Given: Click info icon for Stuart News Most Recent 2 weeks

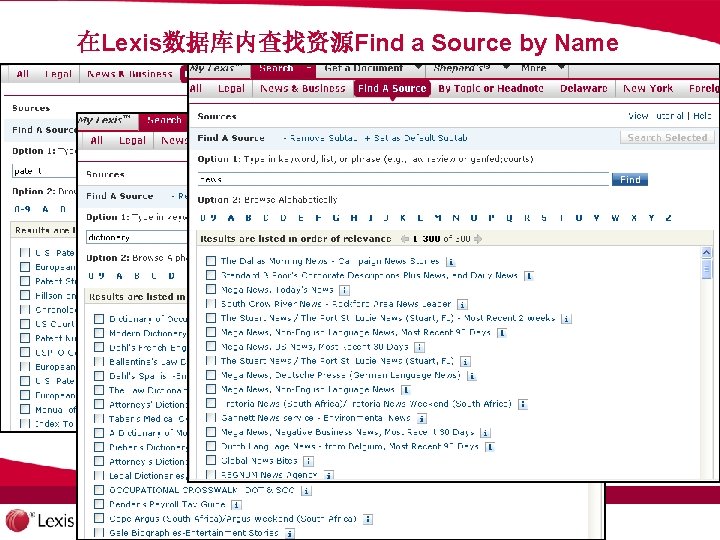Looking at the screenshot, I should [x=566, y=319].
